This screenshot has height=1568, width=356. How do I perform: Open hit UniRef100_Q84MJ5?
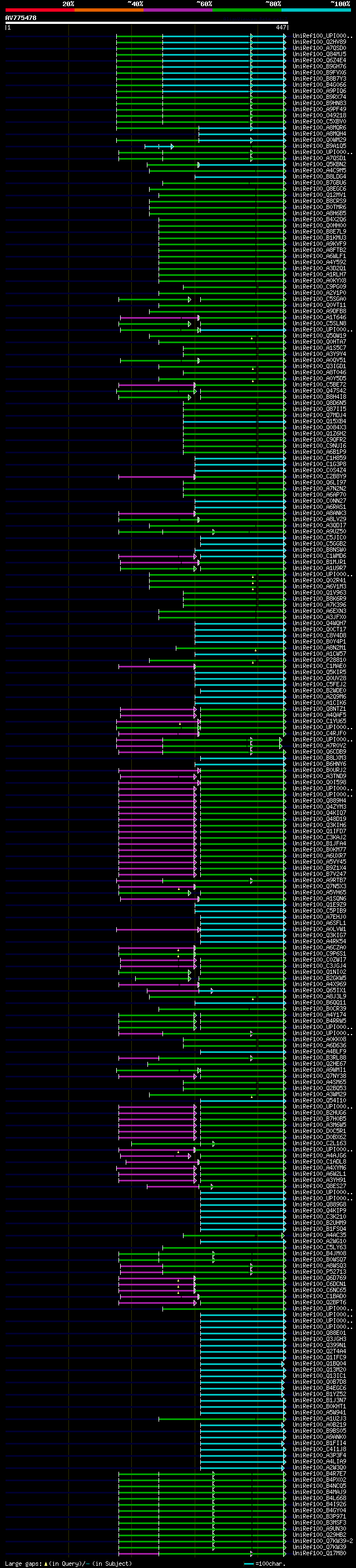click(319, 54)
